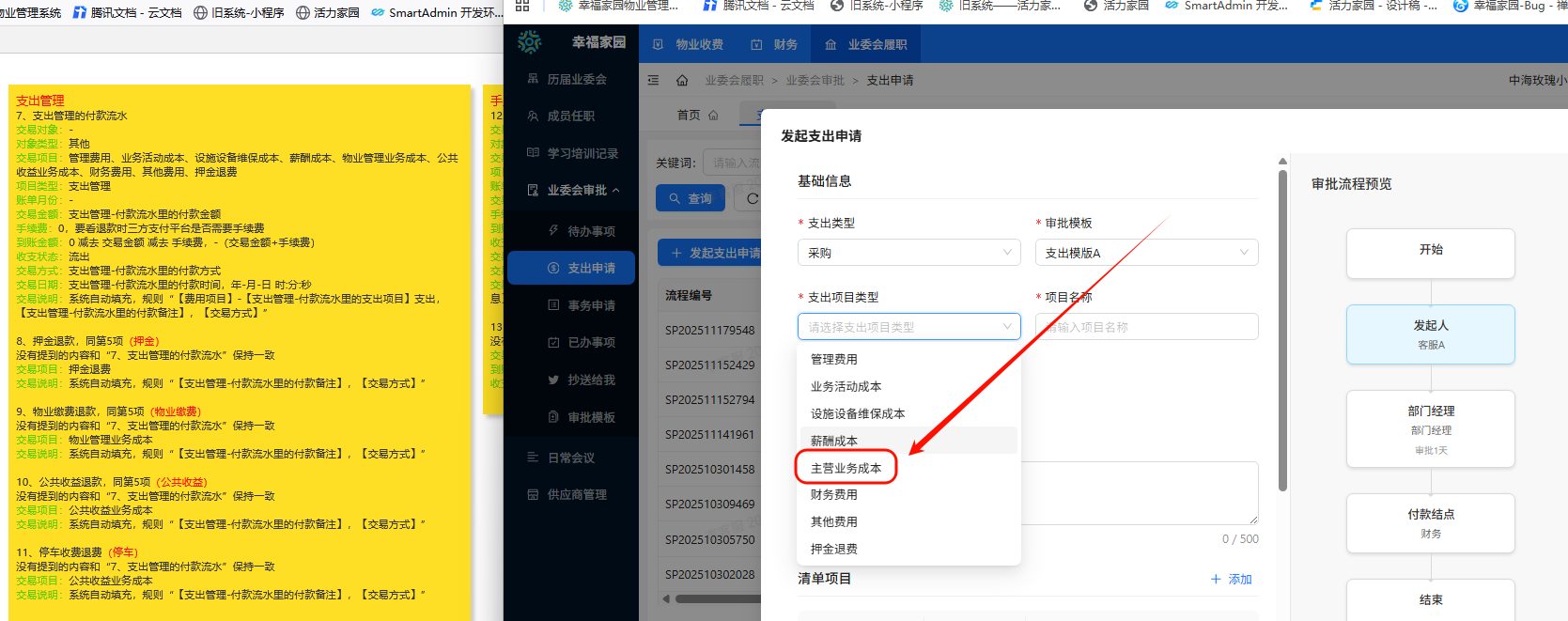Switch to 财务 top module
The image size is (1568, 621).
[x=775, y=44]
